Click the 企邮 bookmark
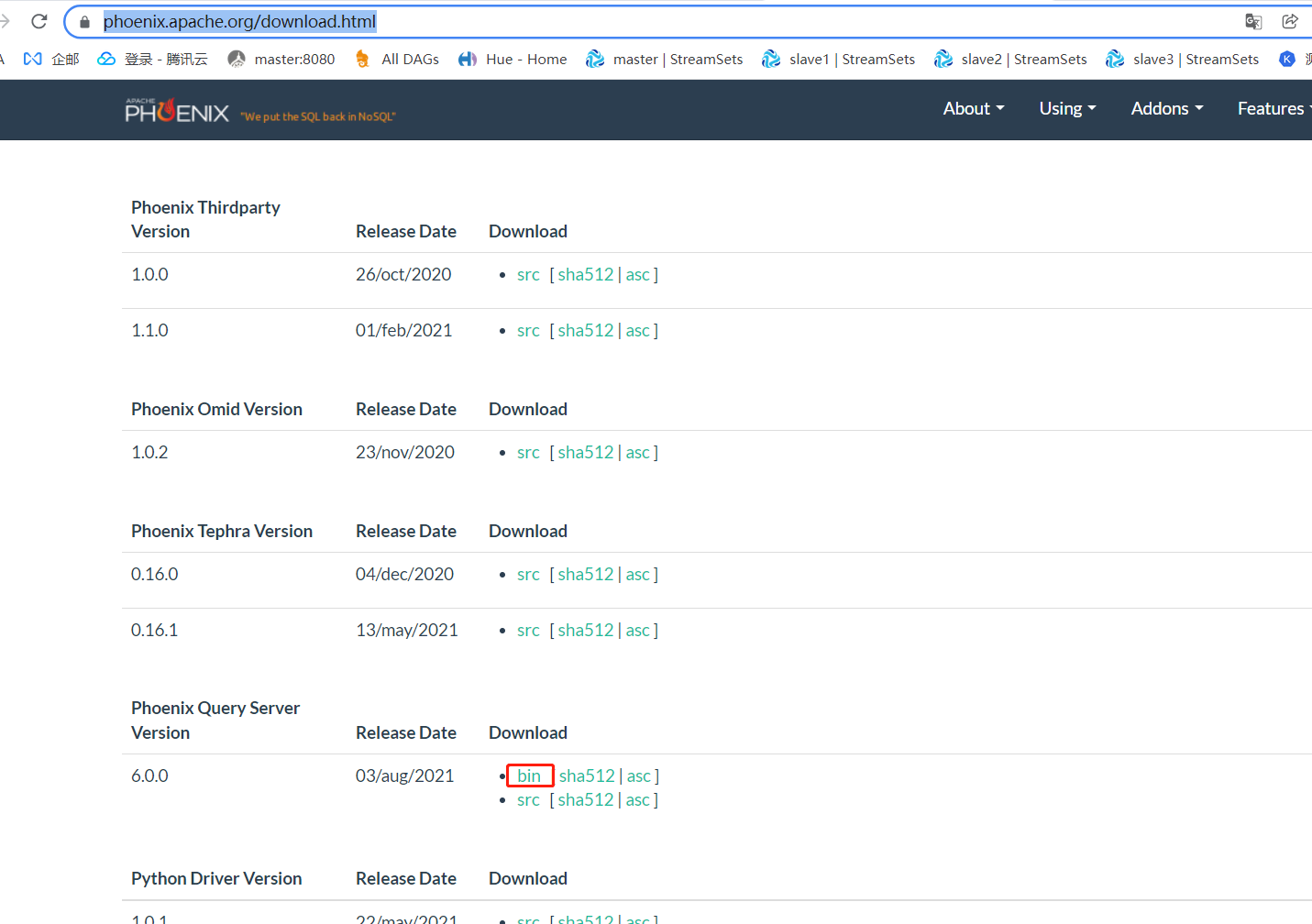This screenshot has height=924, width=1312. [64, 59]
